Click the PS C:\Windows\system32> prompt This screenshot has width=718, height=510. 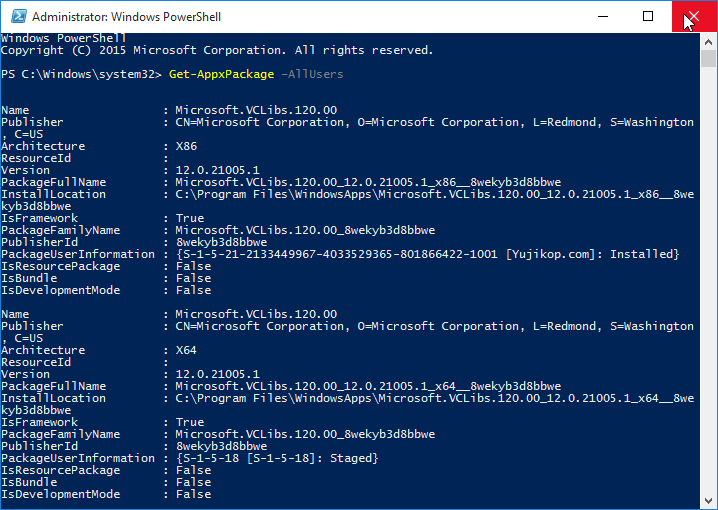(x=81, y=74)
